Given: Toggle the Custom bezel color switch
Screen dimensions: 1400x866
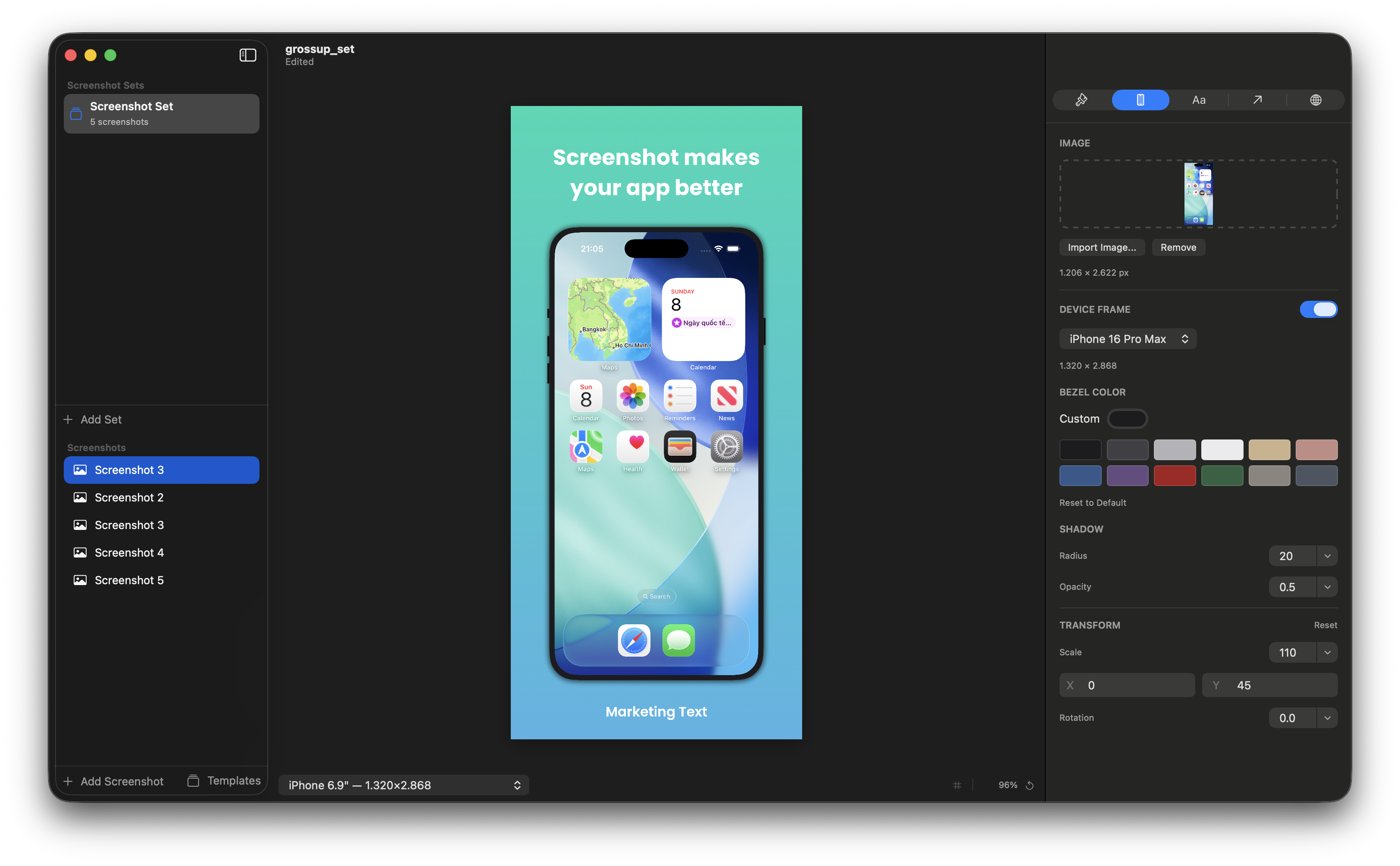Looking at the screenshot, I should click(1127, 419).
